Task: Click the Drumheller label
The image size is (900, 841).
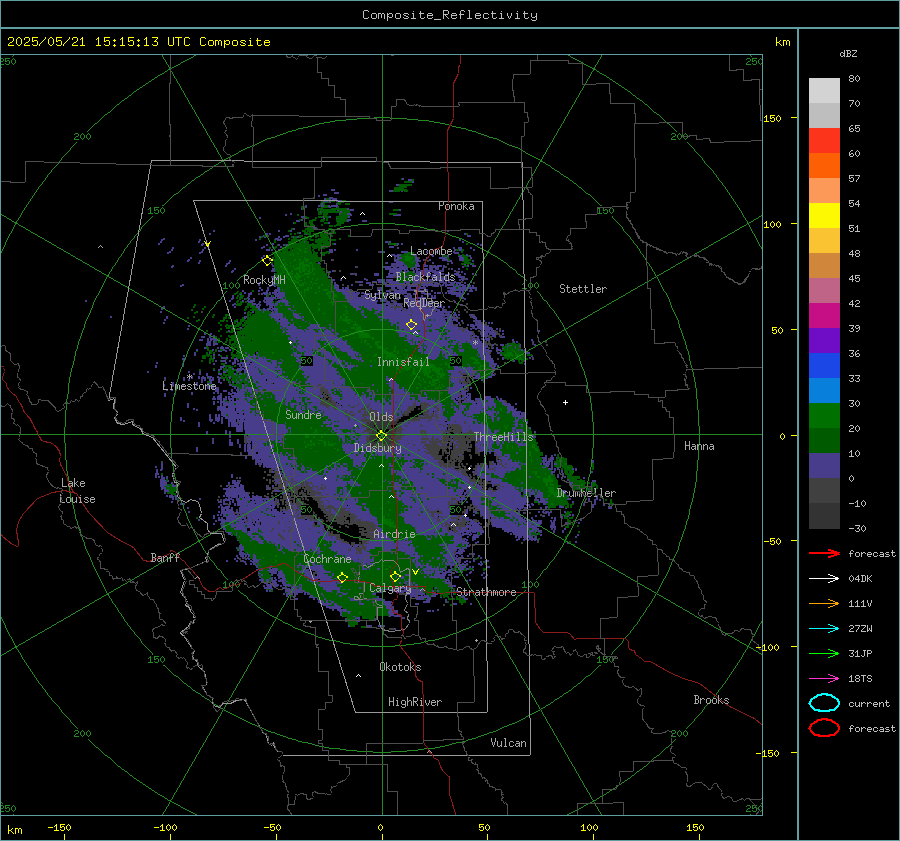Action: [x=586, y=493]
